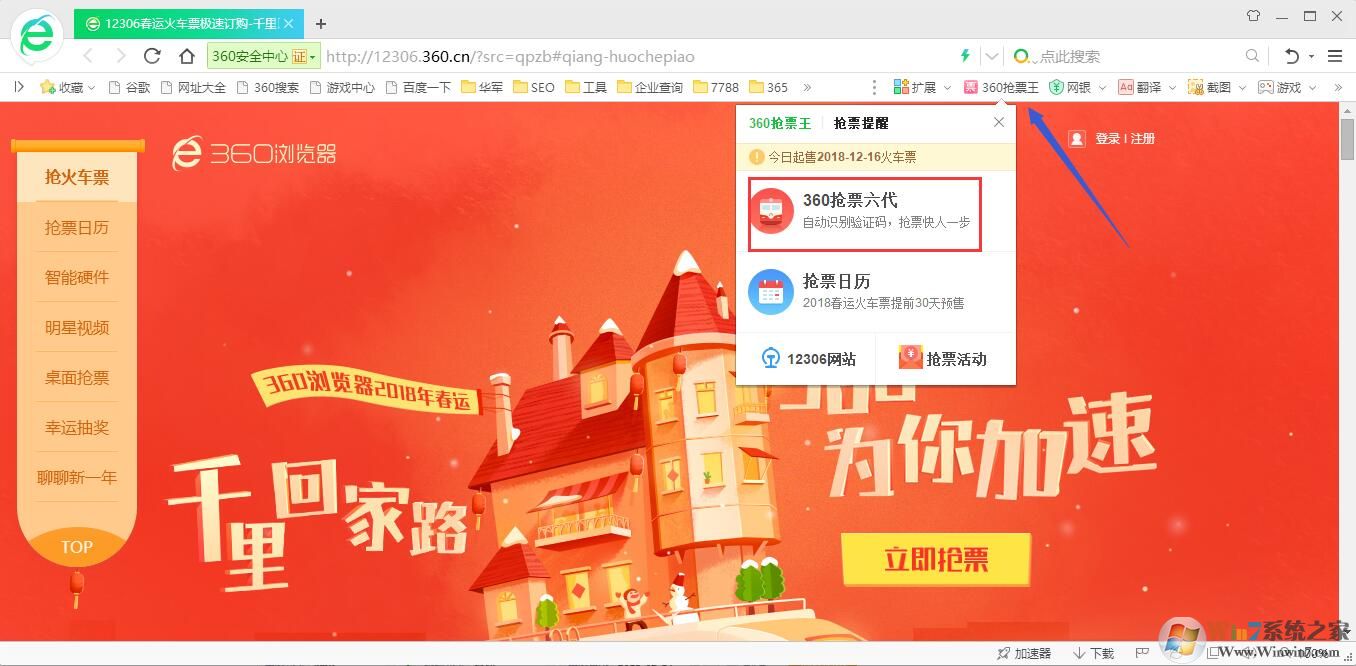Image resolution: width=1356 pixels, height=666 pixels.
Task: Click TOP to scroll back up
Action: click(77, 547)
